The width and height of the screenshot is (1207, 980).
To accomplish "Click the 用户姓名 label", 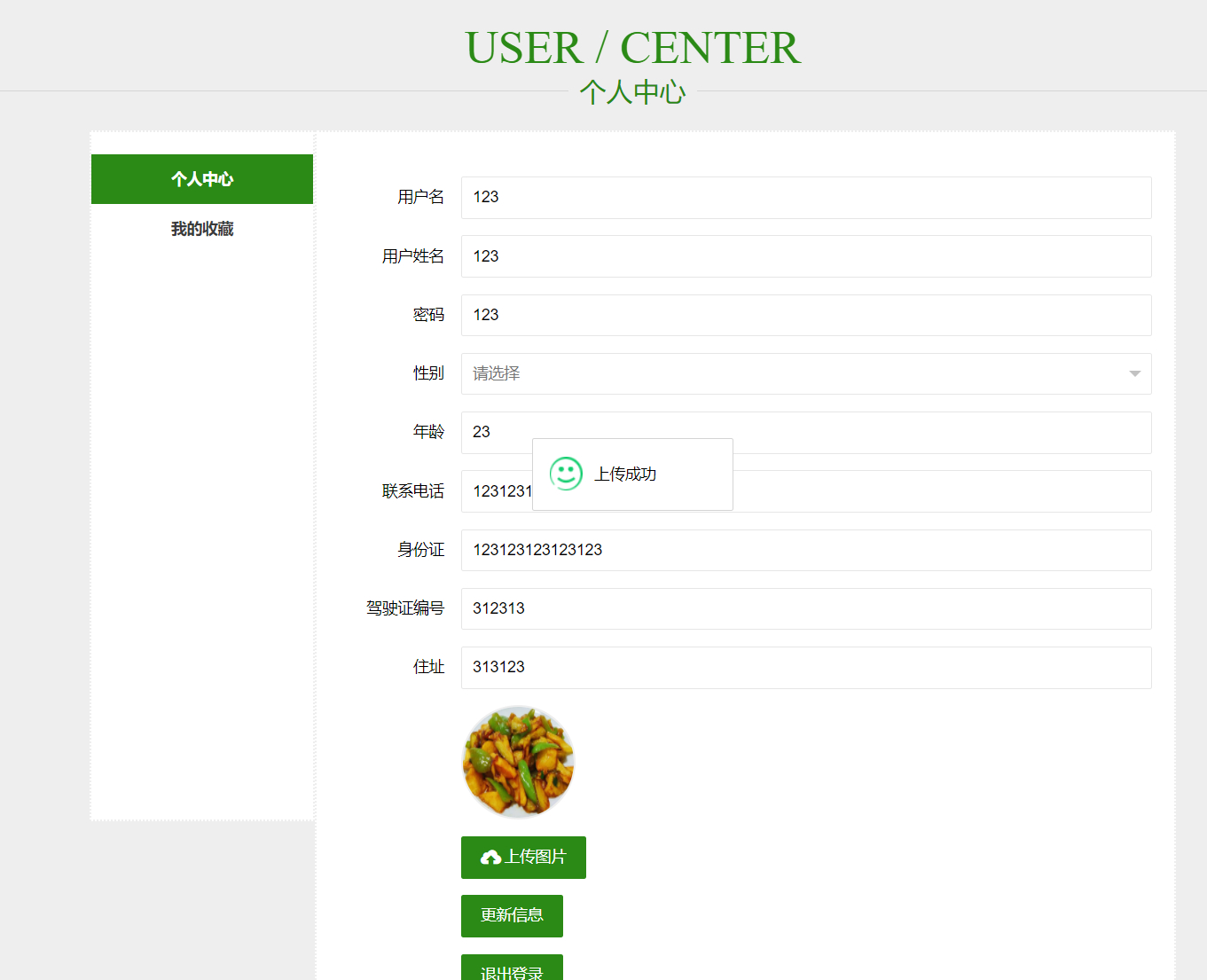I will 413,256.
